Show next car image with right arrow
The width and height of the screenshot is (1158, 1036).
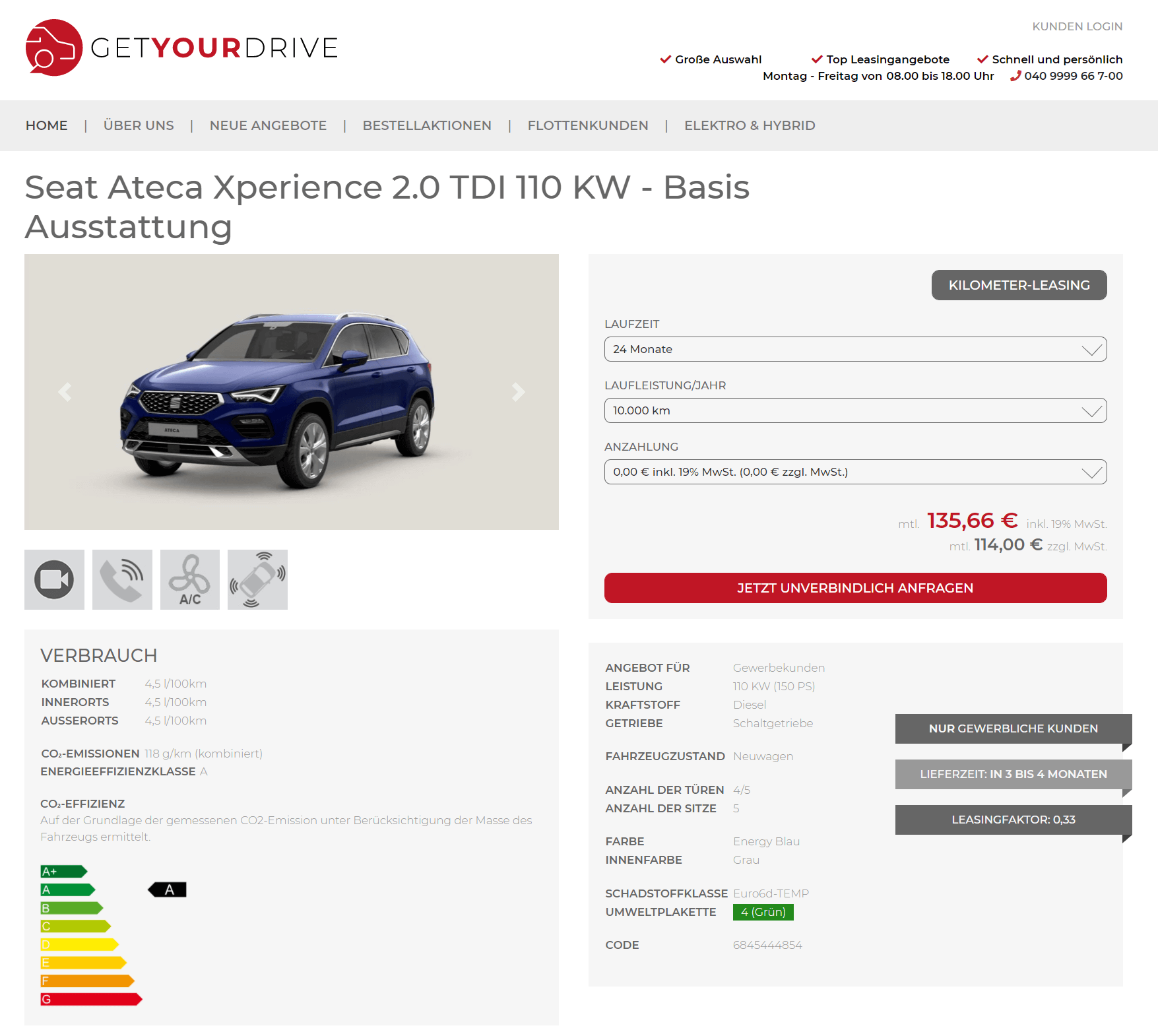tap(519, 392)
